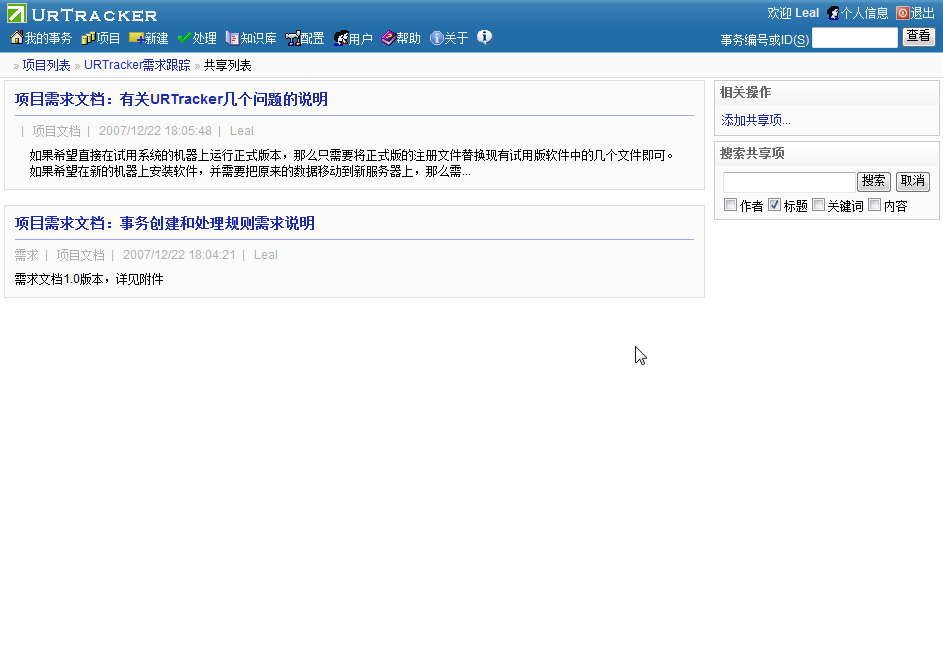Click 退出 to log out
This screenshot has height=645, width=943.
pos(923,13)
